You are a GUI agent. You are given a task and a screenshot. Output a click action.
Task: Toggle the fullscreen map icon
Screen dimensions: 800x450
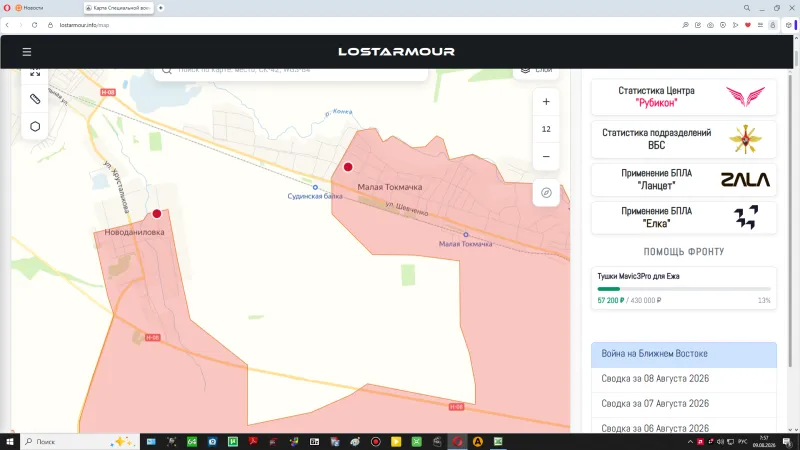click(x=35, y=73)
